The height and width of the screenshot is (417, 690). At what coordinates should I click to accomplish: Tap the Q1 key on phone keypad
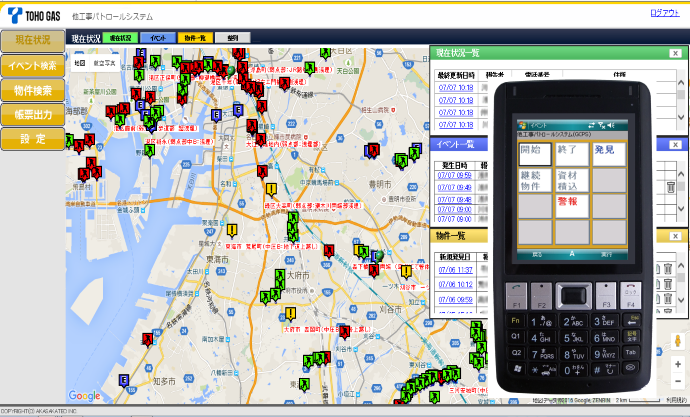pyautogui.click(x=515, y=337)
